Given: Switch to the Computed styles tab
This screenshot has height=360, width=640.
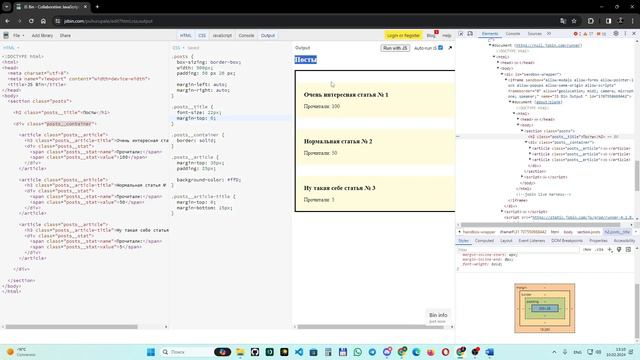Looking at the screenshot, I should coord(484,241).
